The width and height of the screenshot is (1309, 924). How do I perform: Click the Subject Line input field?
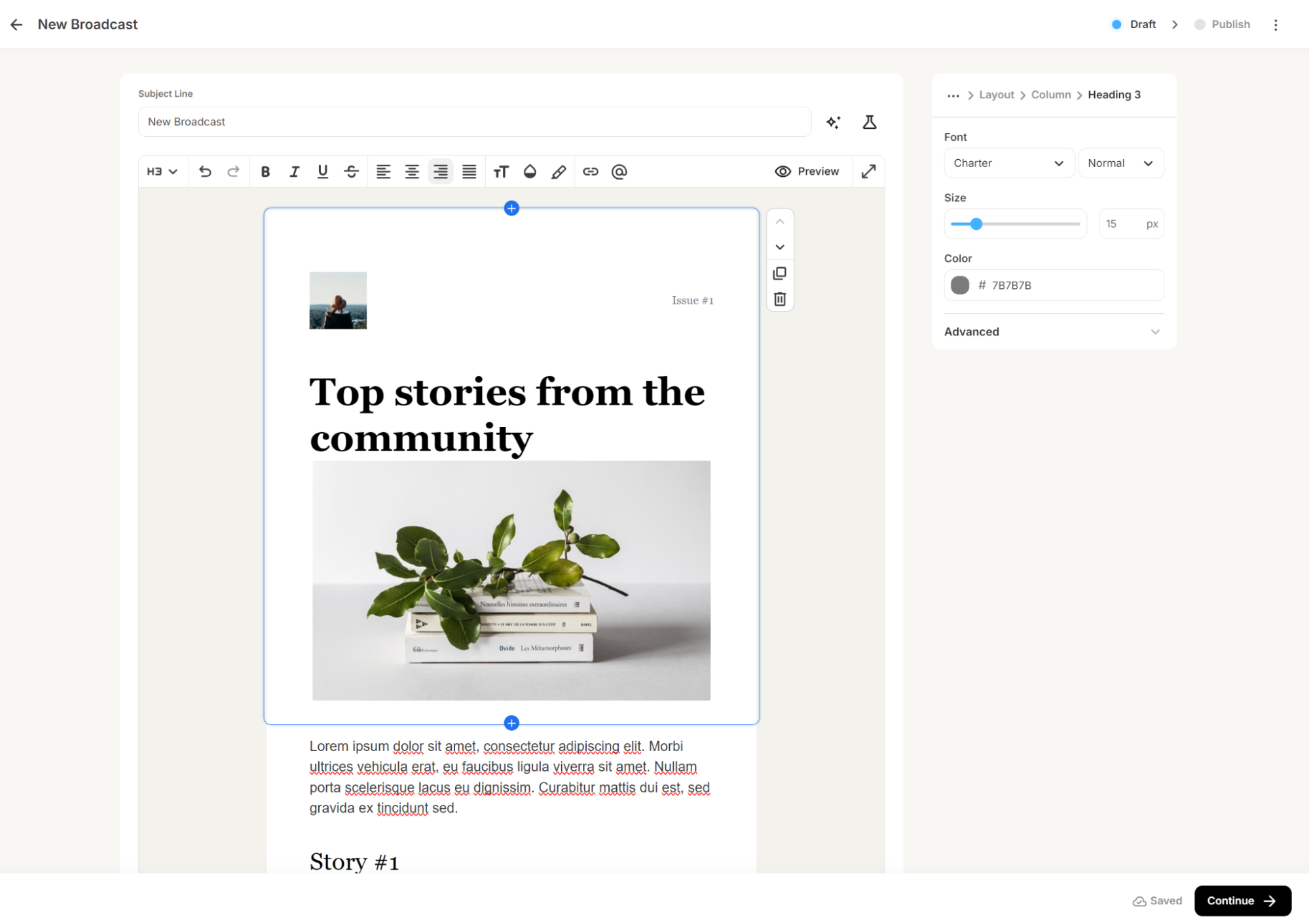point(474,122)
